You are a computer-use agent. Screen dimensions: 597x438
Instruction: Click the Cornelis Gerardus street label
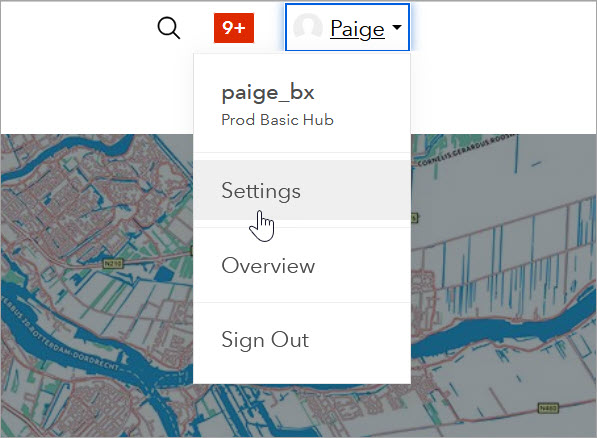point(466,151)
